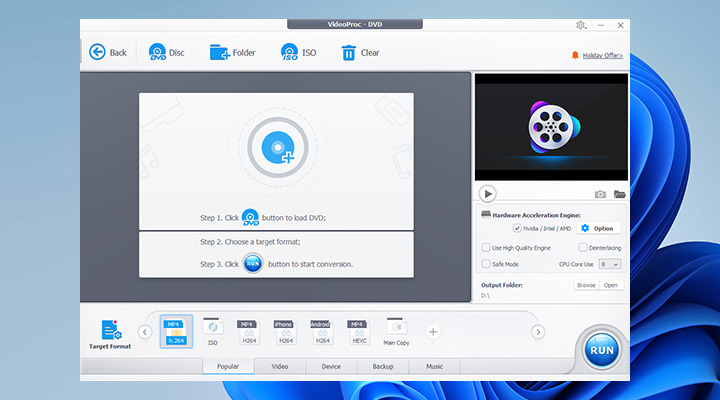The width and height of the screenshot is (720, 400).
Task: Click the Browse output folder button
Action: (x=585, y=285)
